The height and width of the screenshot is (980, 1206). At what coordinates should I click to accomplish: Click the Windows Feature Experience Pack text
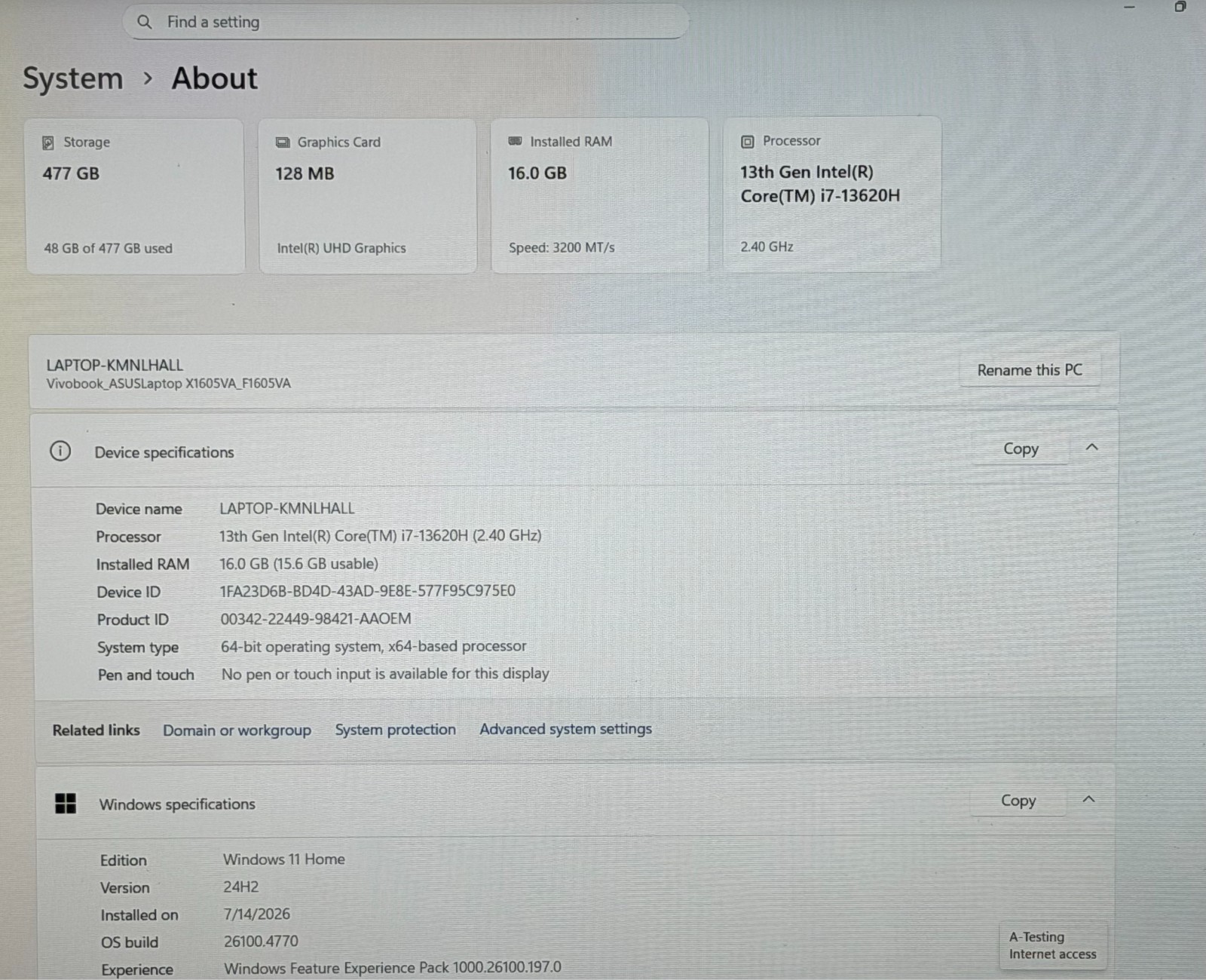[393, 967]
